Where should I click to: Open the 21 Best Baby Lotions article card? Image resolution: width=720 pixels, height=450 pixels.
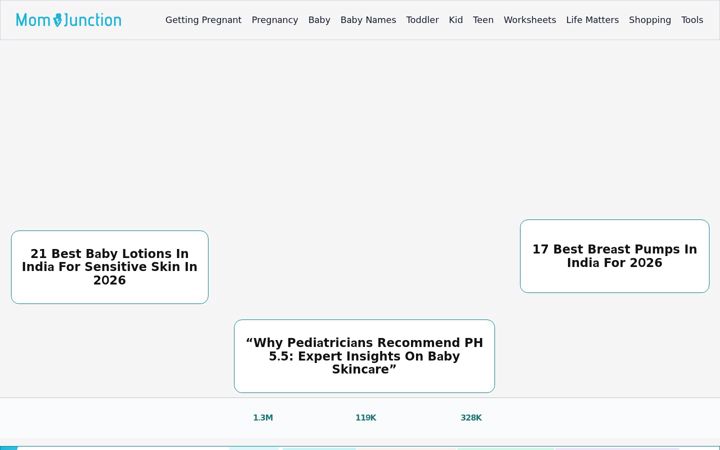point(110,267)
